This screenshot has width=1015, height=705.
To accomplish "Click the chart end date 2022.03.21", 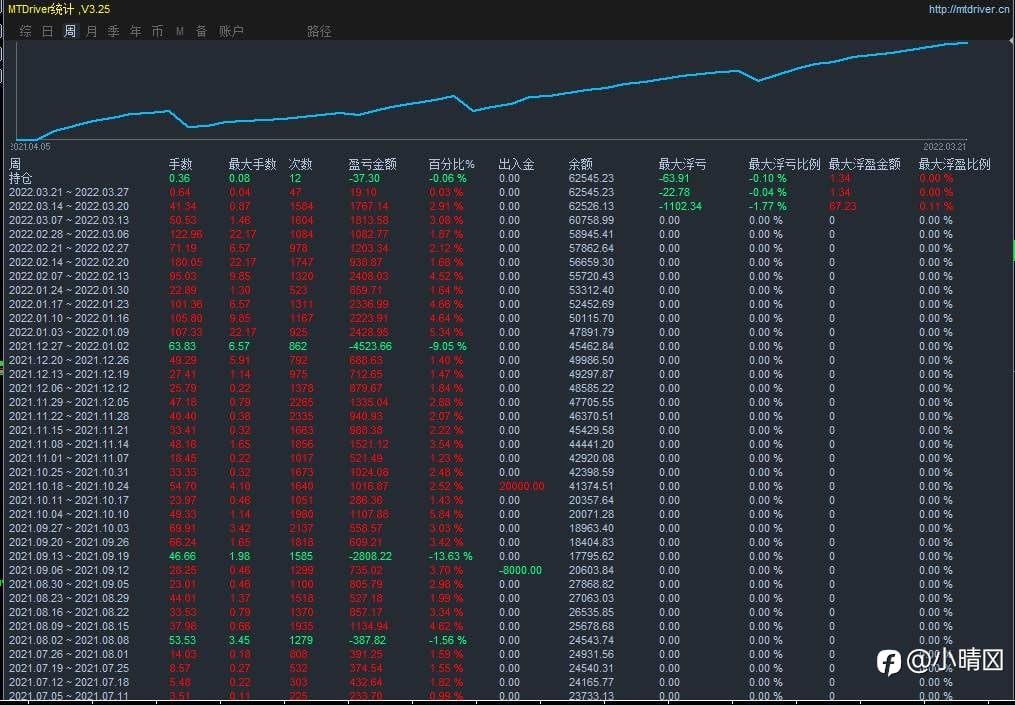I will coord(944,146).
